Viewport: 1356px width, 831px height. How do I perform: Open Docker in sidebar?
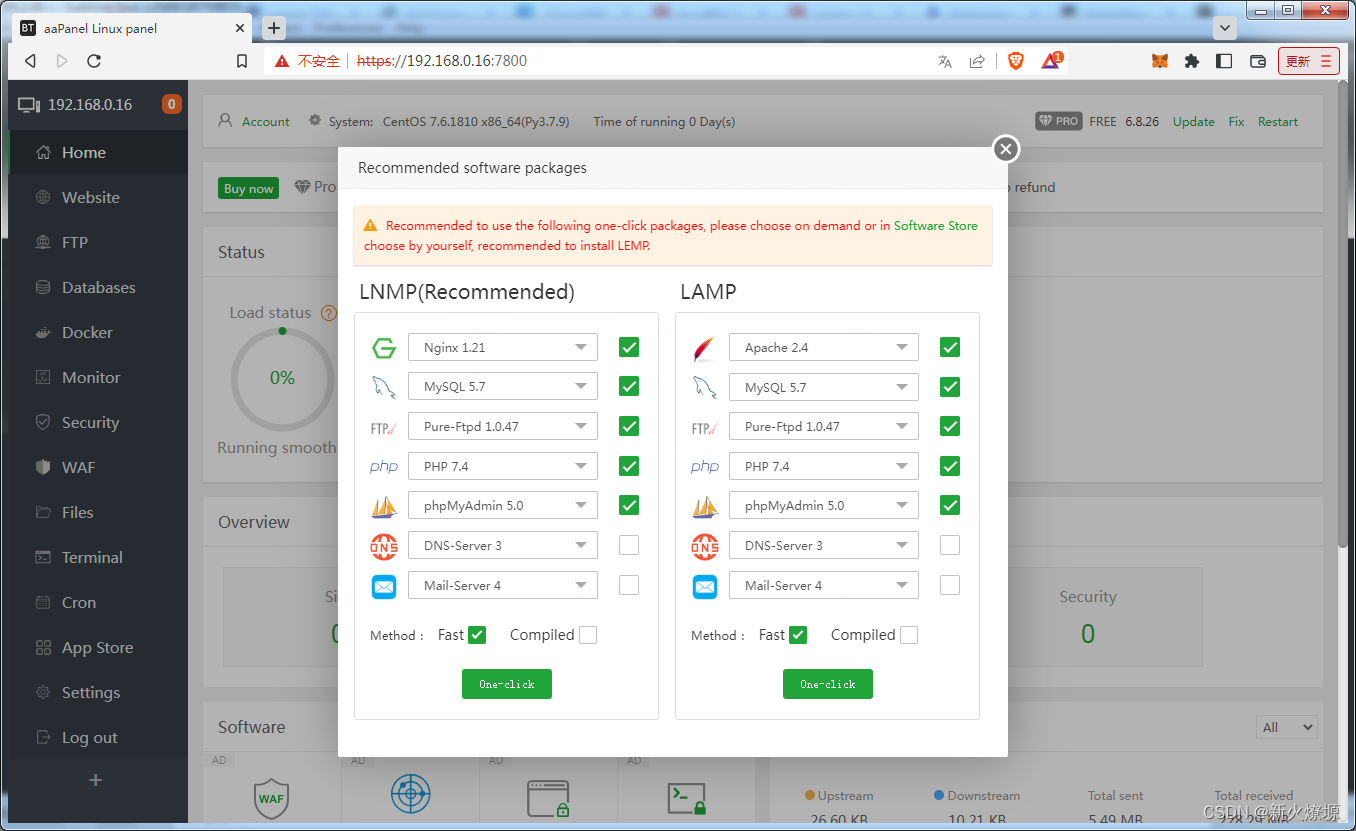coord(97,332)
